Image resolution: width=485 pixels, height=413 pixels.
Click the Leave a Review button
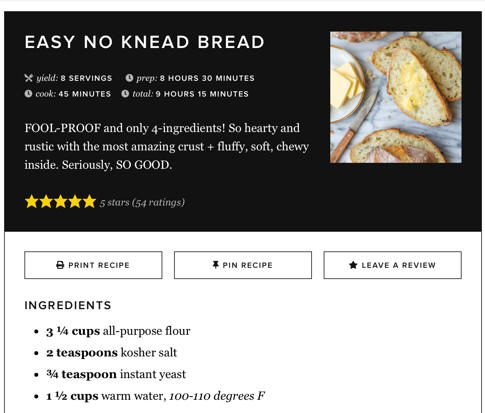pos(393,265)
